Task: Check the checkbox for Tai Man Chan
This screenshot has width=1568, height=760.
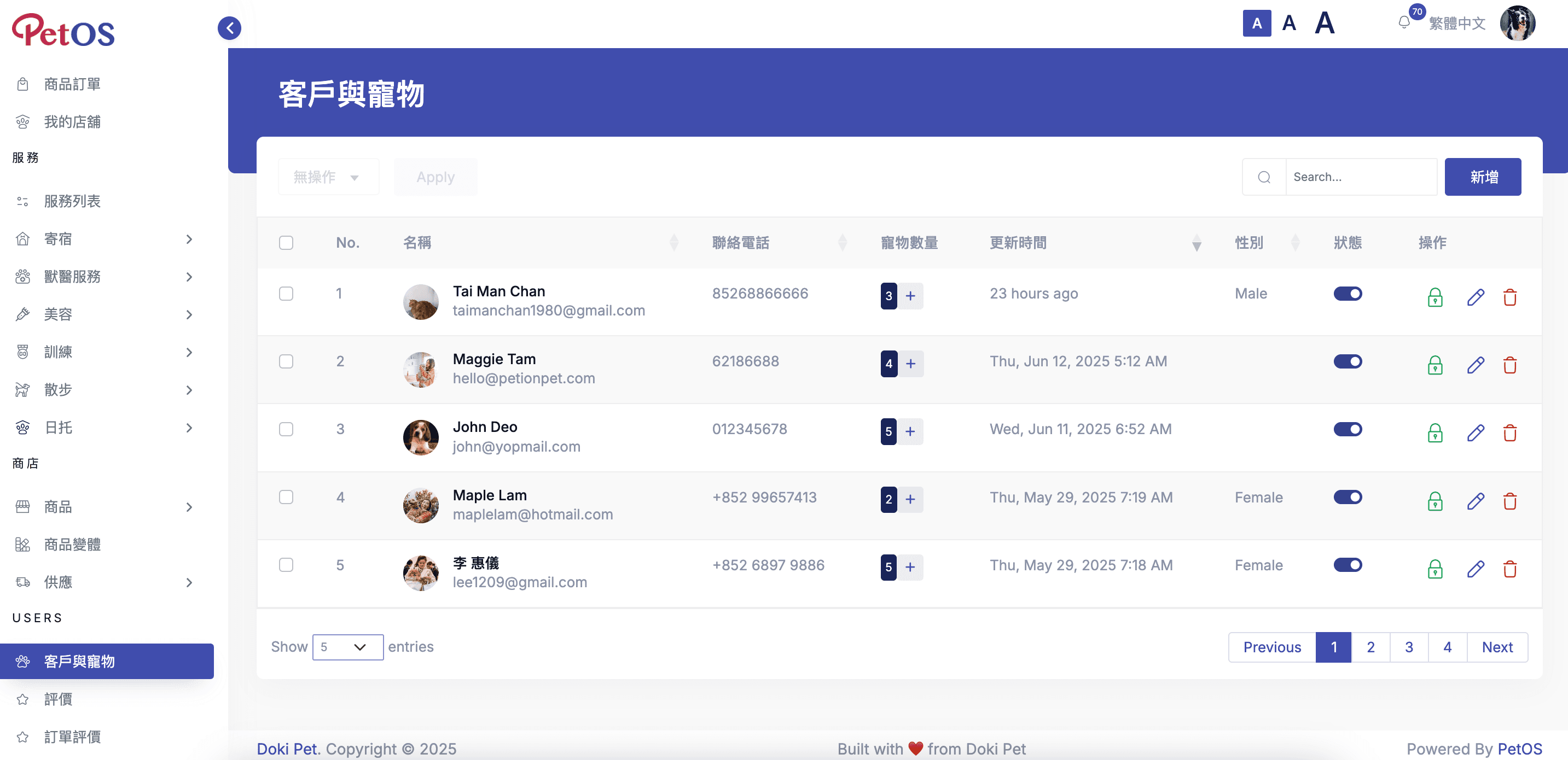Action: [286, 293]
